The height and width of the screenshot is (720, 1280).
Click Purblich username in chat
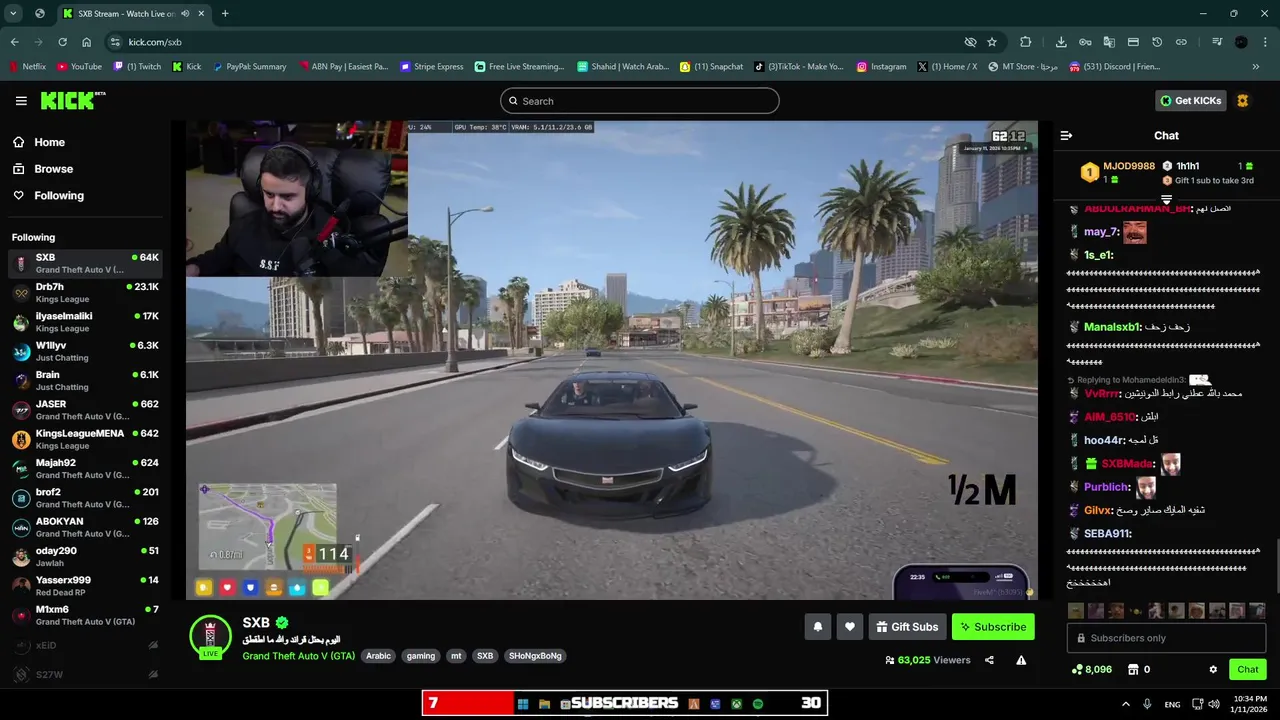(x=1106, y=487)
